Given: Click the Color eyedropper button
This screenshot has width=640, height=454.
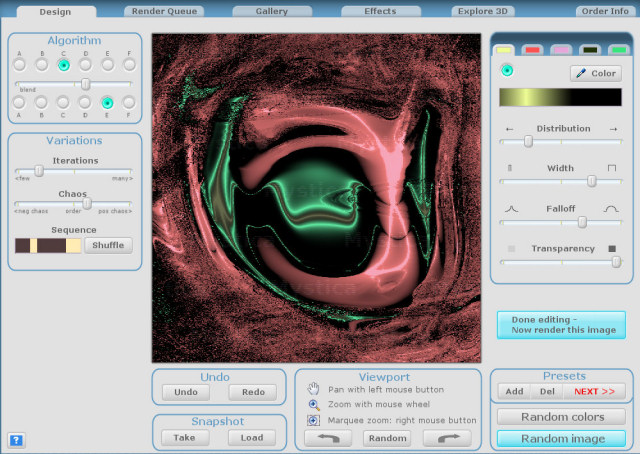Looking at the screenshot, I should (595, 73).
